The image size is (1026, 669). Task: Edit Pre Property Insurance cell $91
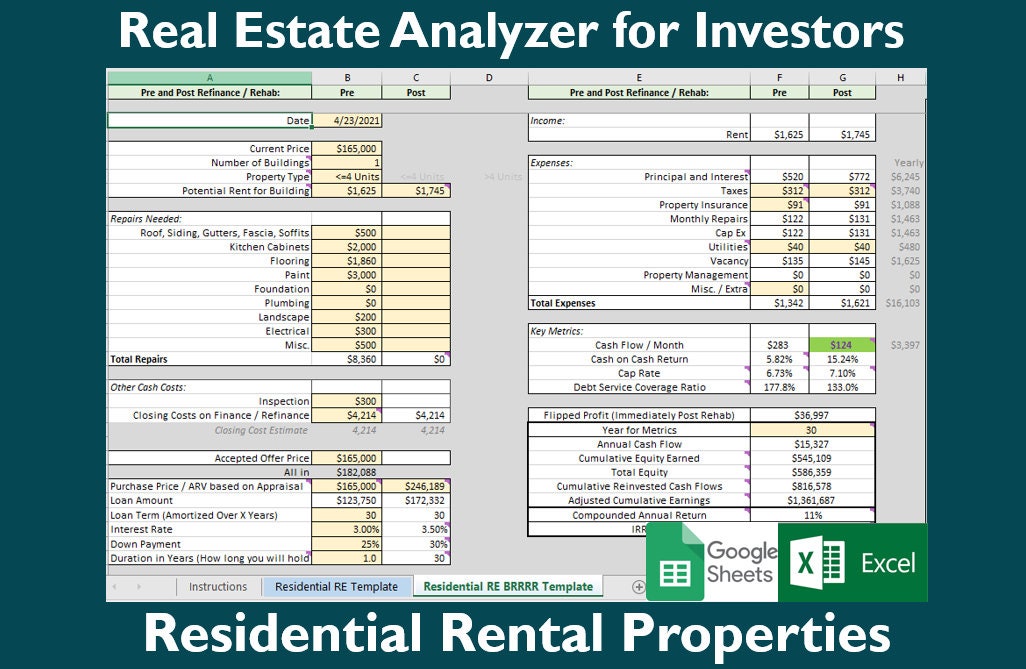[x=780, y=205]
